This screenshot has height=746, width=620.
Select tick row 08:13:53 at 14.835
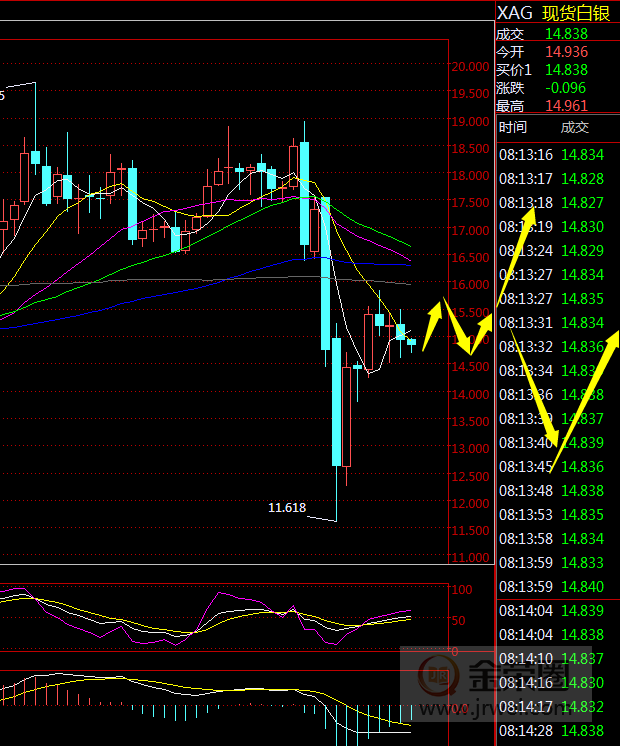point(551,515)
